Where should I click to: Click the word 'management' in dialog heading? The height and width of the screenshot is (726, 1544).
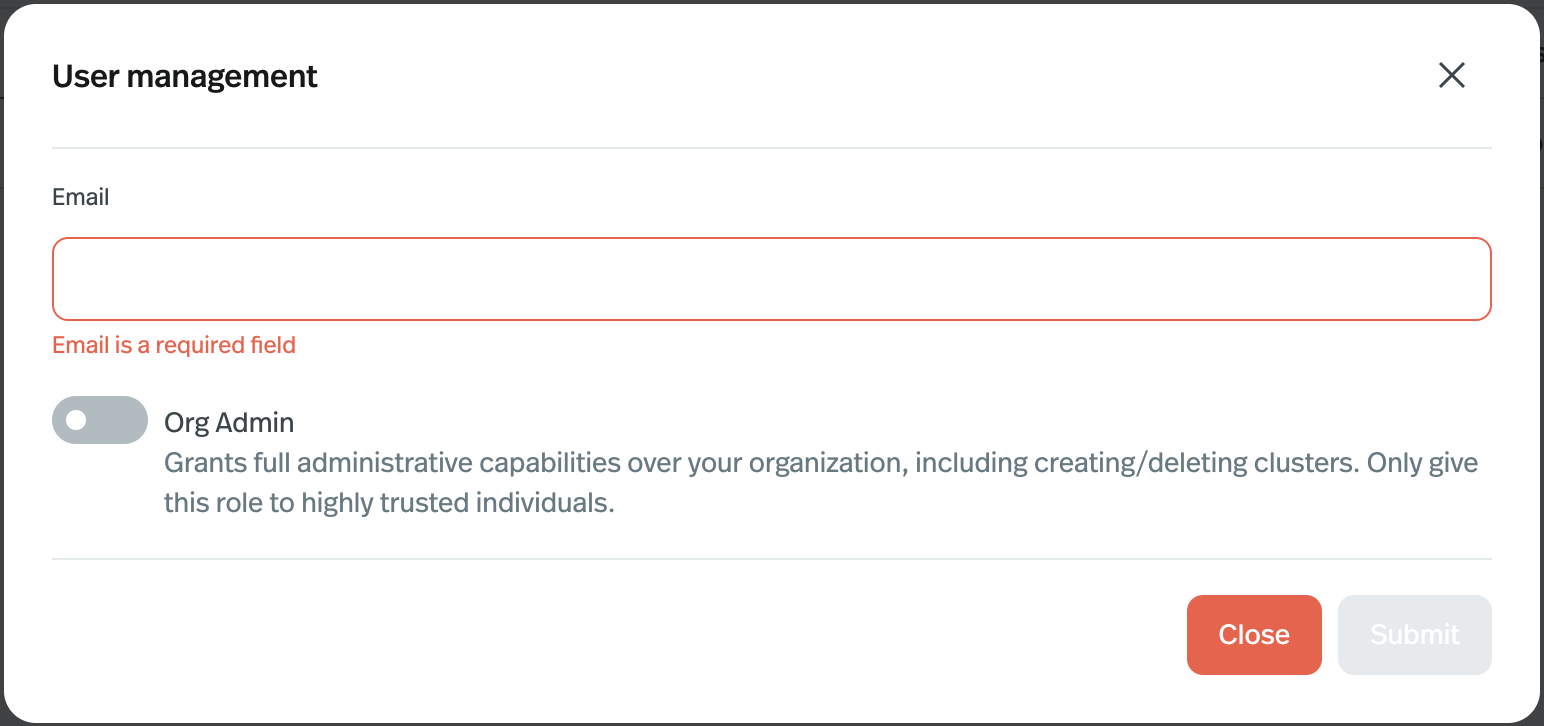pyautogui.click(x=223, y=77)
